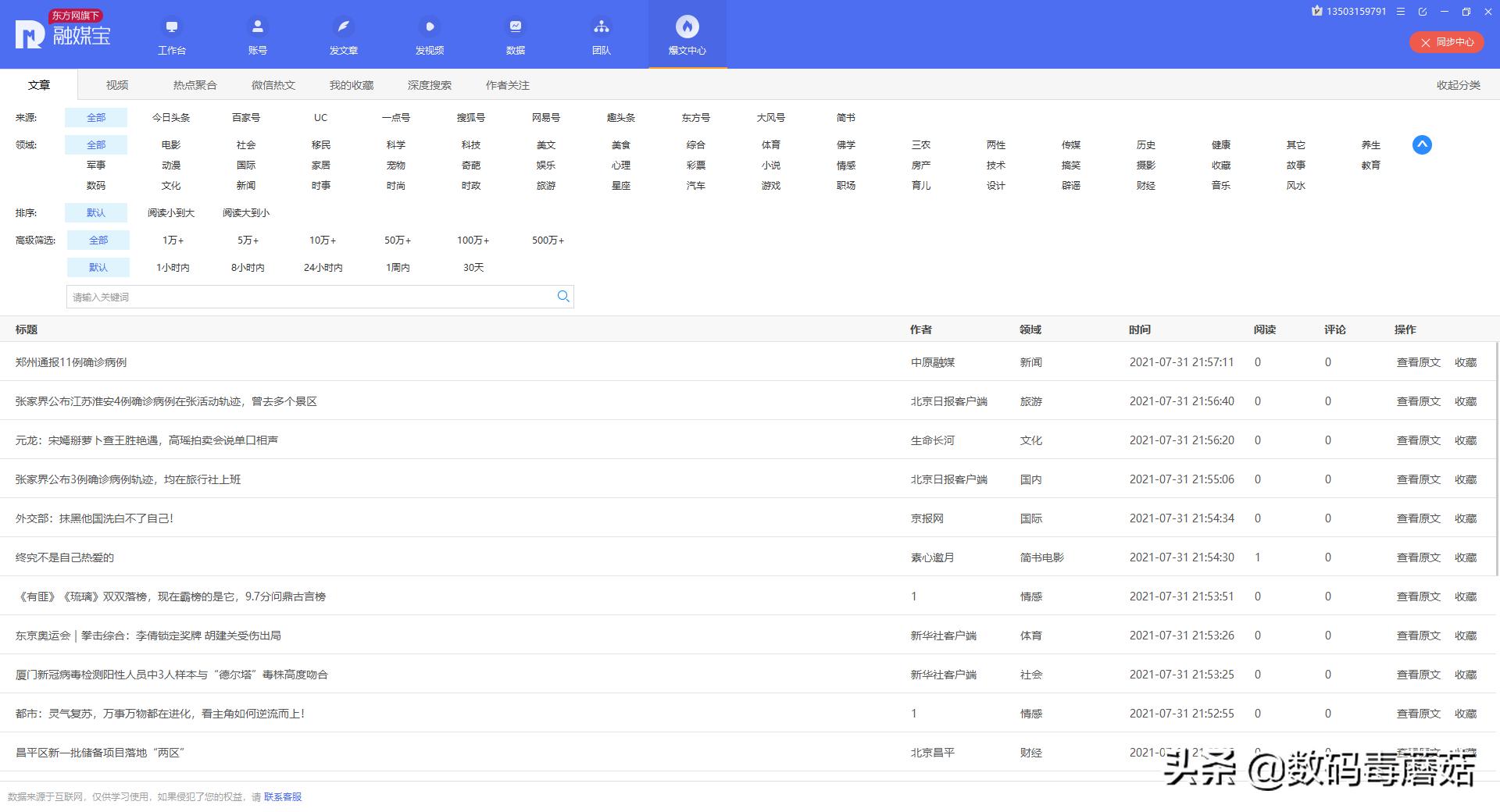The width and height of the screenshot is (1500, 812).
Task: Switch to the 热点聚合 tab
Action: tap(195, 85)
